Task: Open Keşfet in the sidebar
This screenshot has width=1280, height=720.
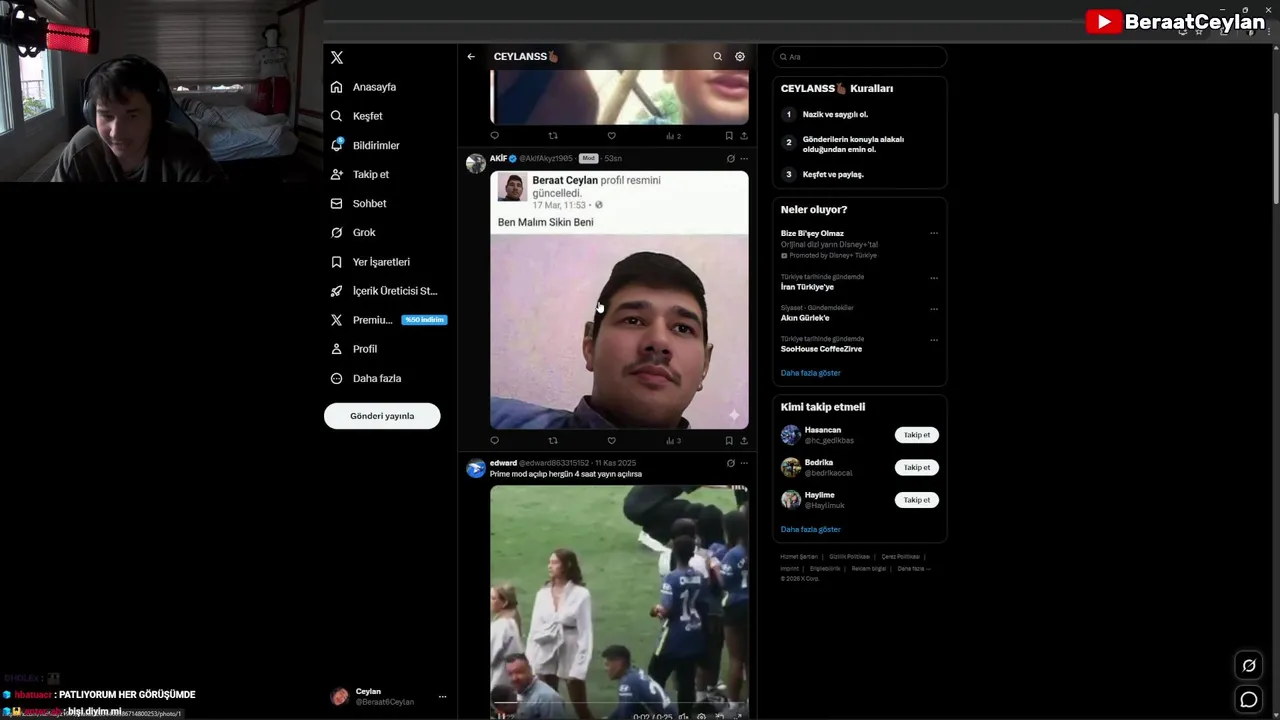Action: click(357, 116)
